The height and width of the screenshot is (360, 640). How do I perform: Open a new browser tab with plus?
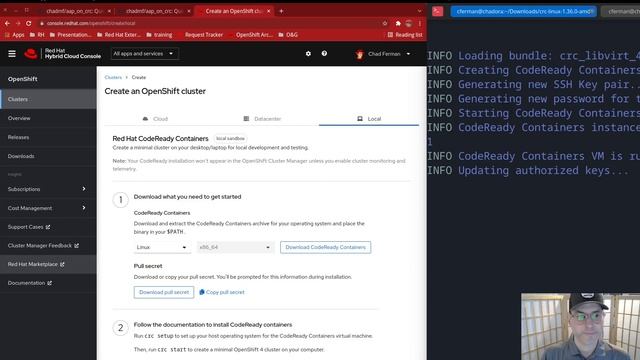281,11
